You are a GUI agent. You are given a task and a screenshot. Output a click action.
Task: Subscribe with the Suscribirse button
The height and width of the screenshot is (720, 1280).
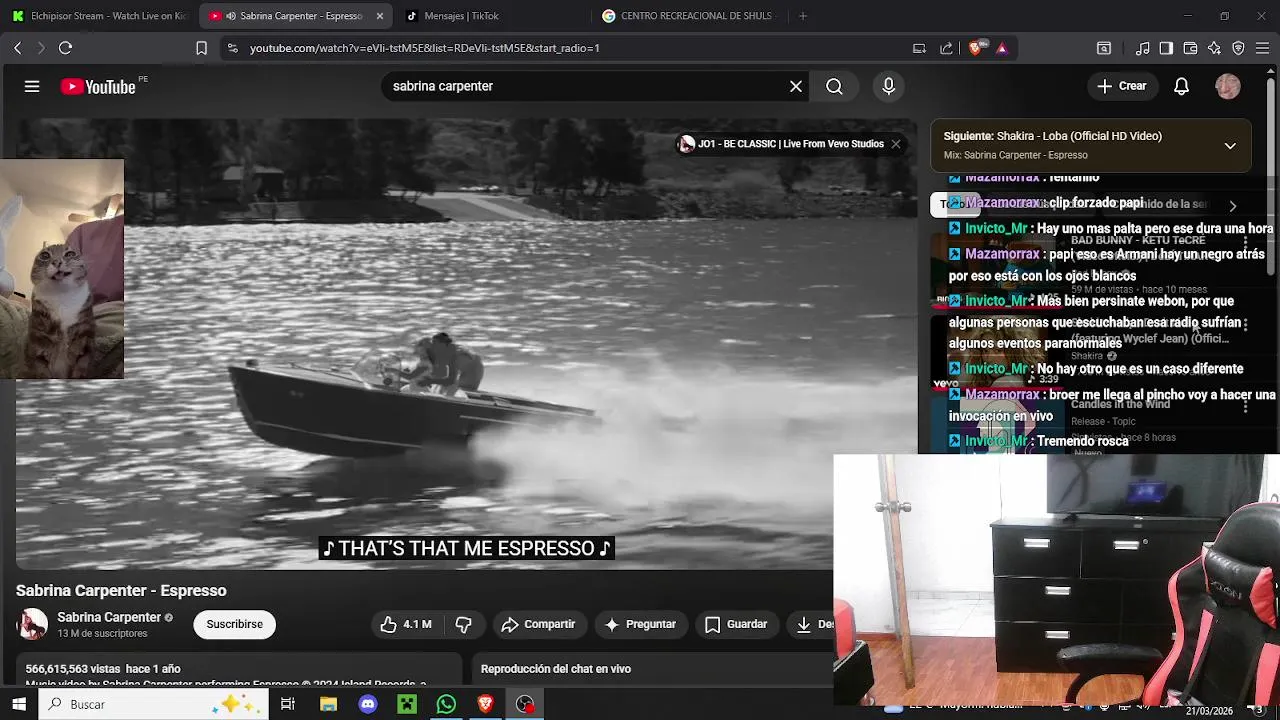click(235, 624)
